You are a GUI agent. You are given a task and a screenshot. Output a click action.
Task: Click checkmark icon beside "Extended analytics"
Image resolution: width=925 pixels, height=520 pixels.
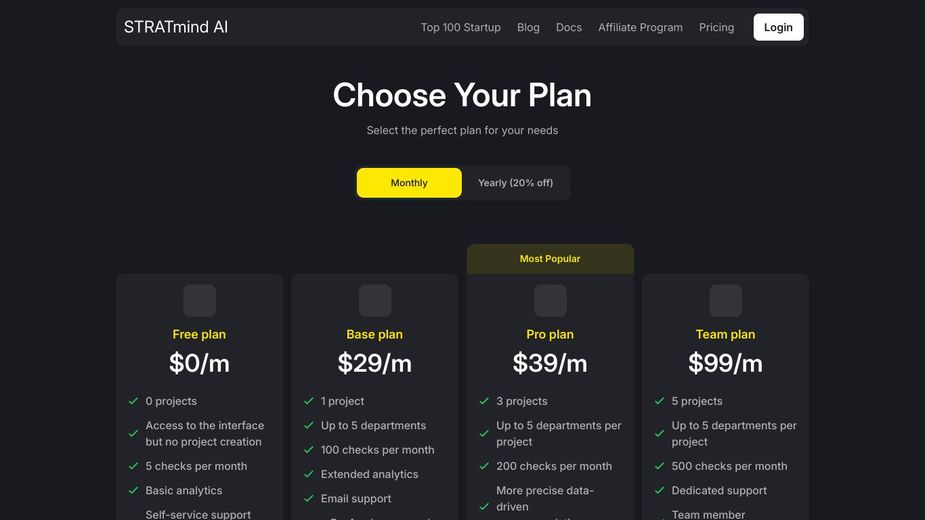coord(309,474)
